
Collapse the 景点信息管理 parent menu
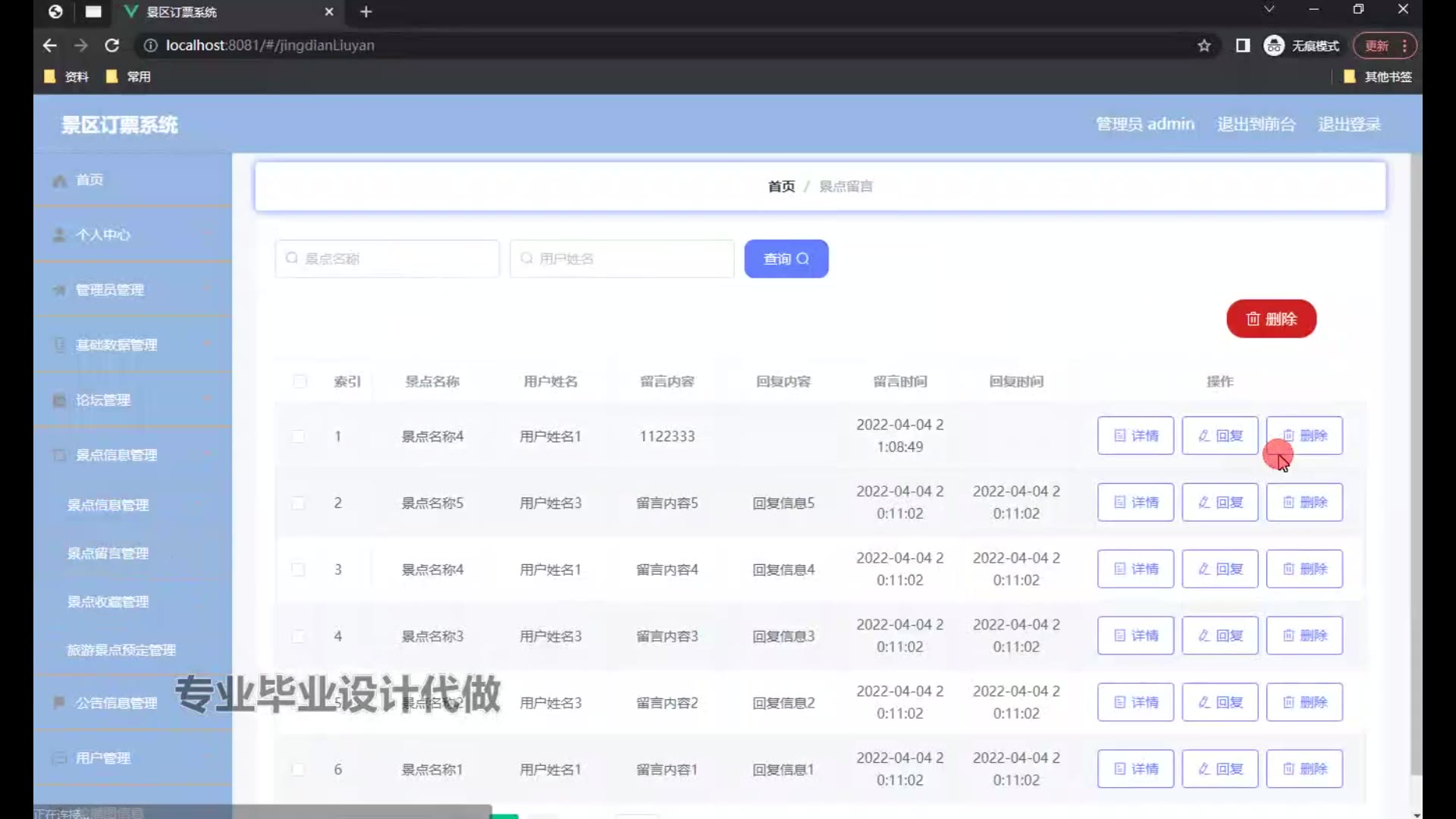click(133, 455)
